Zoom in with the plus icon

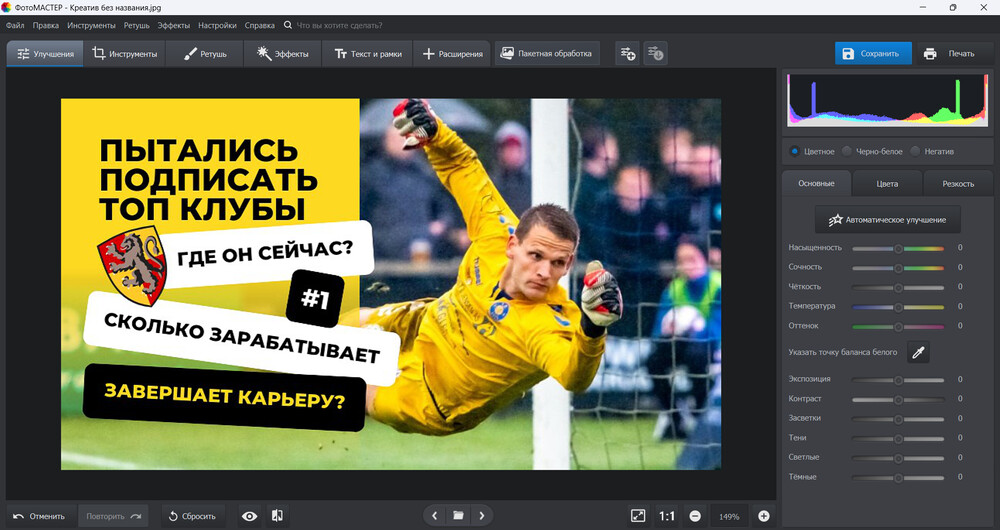pyautogui.click(x=764, y=516)
